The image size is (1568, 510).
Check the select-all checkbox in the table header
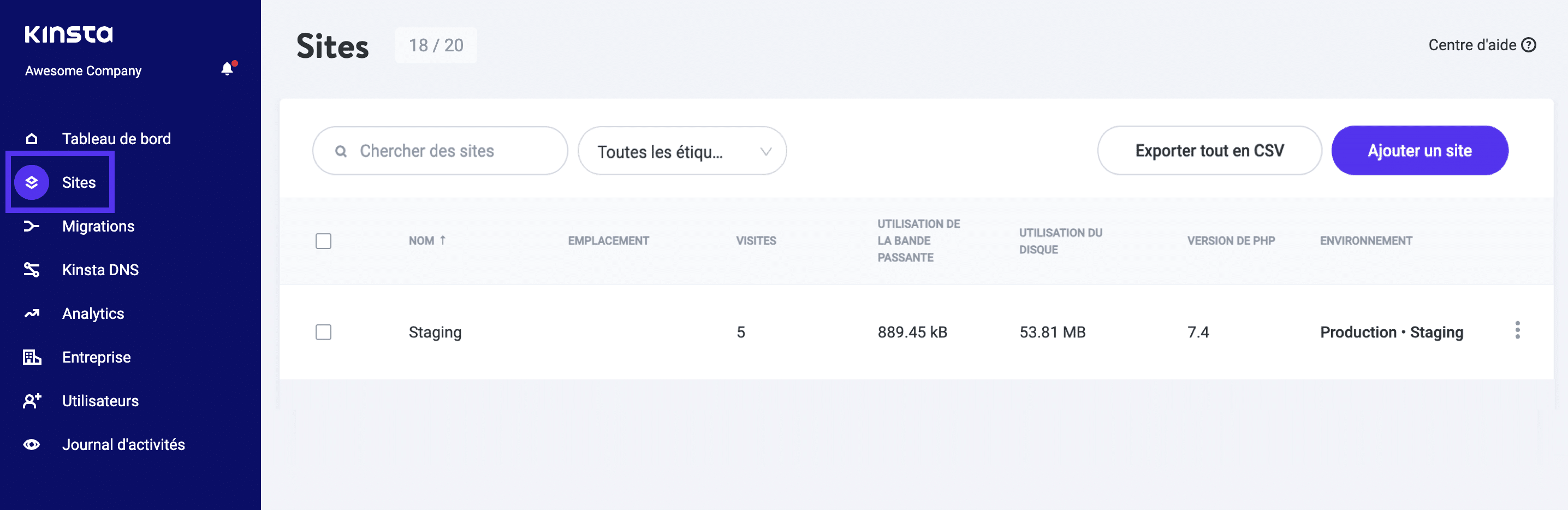coord(323,241)
